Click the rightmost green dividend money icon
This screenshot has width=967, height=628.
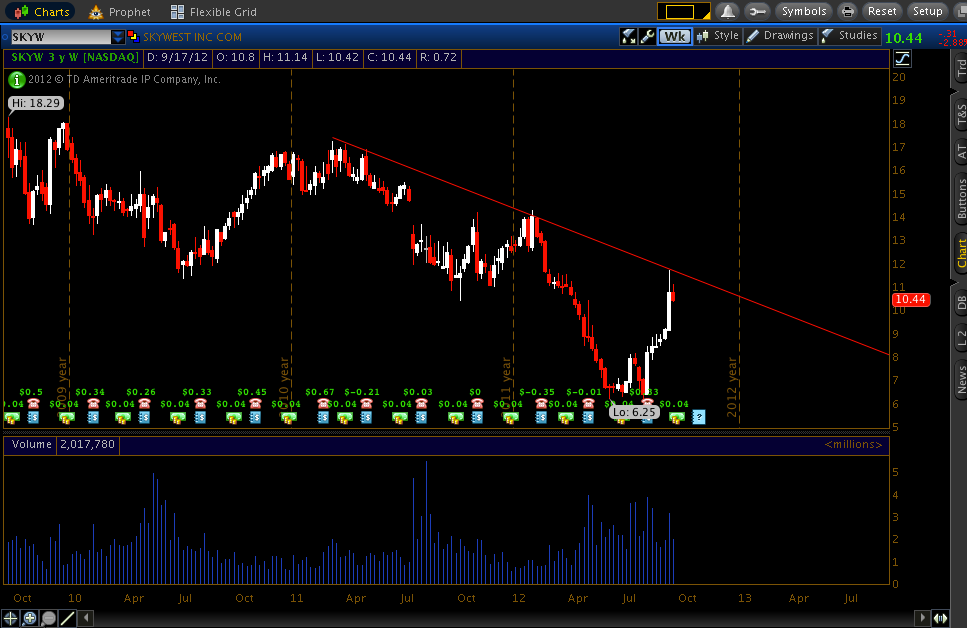tap(677, 418)
